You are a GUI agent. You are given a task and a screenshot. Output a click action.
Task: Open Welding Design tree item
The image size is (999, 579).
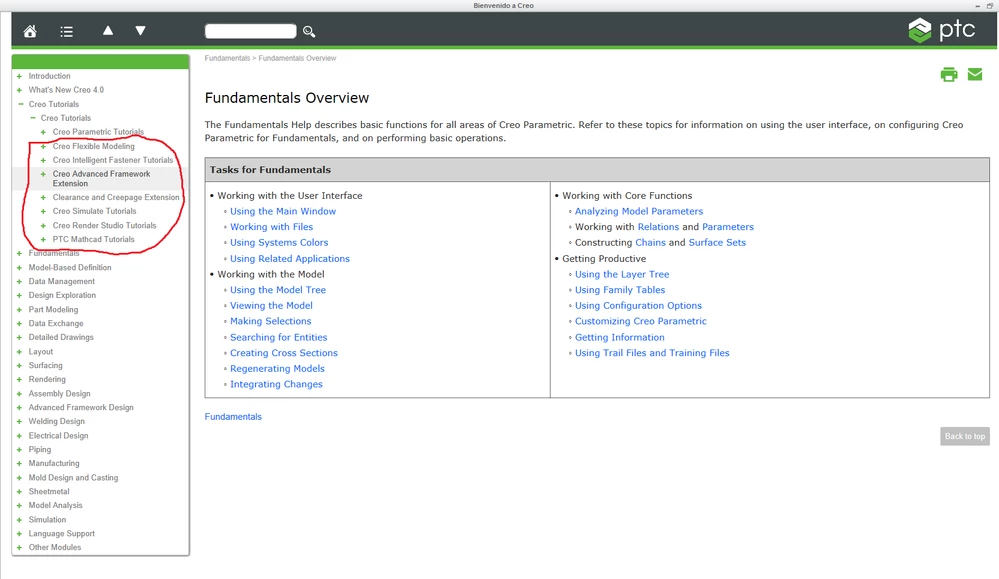click(56, 421)
